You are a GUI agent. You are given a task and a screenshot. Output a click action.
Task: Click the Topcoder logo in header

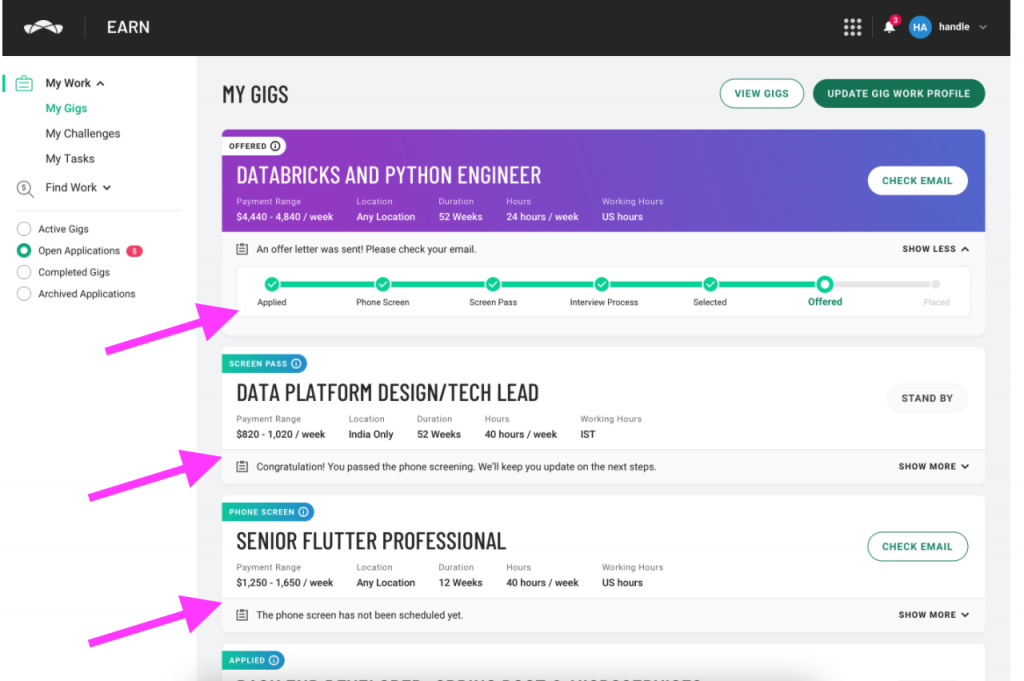[x=44, y=27]
